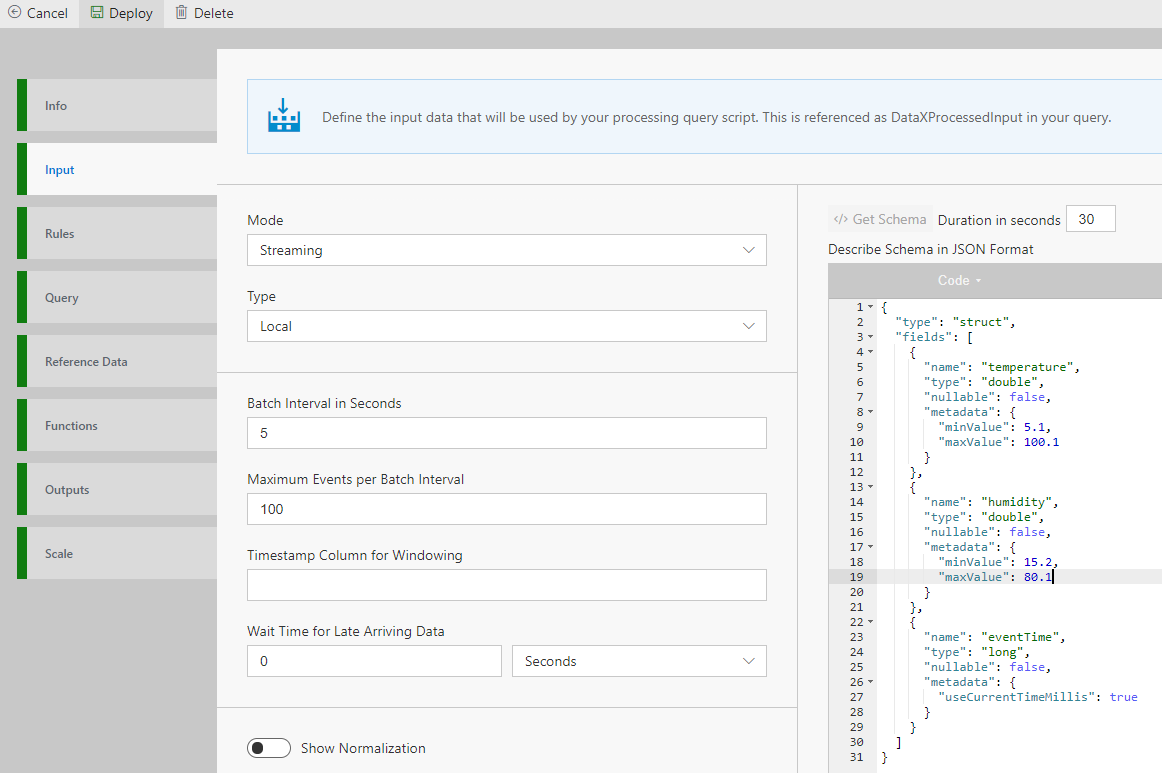This screenshot has width=1162, height=773.
Task: Collapse JSON fold arrow at line 26
Action: (871, 682)
